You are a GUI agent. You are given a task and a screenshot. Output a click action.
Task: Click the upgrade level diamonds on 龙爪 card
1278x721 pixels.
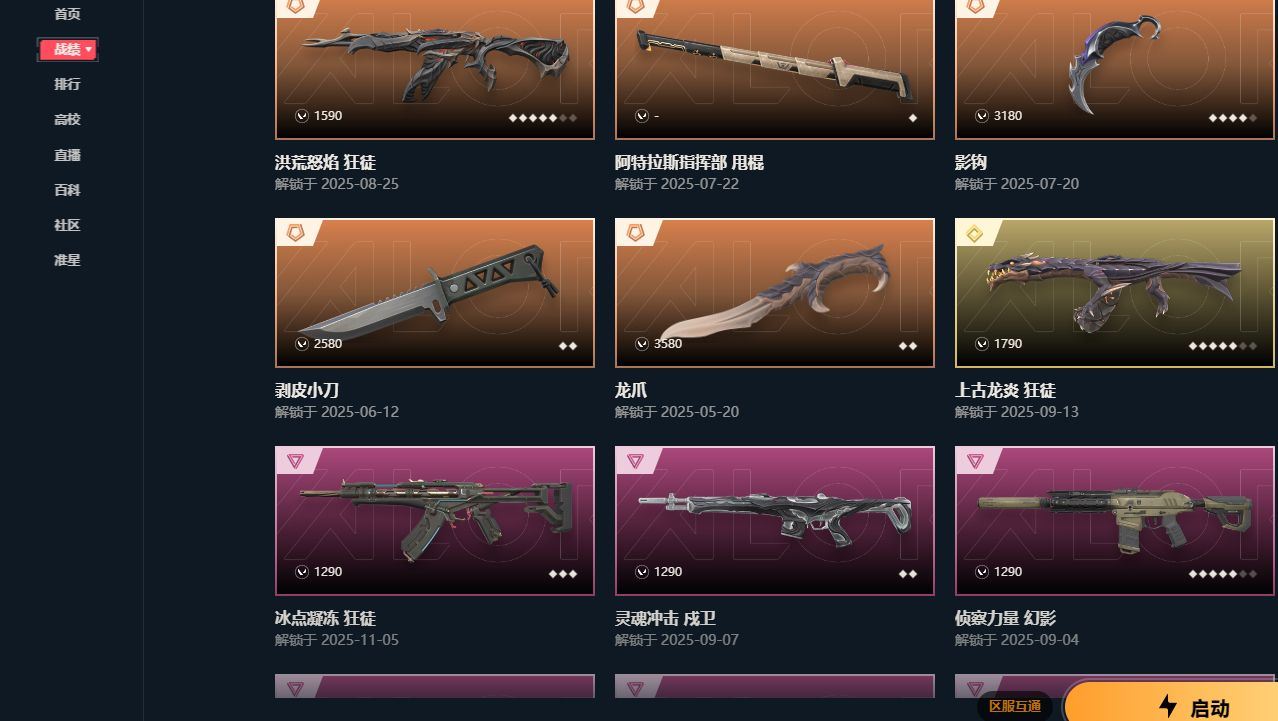tap(908, 346)
